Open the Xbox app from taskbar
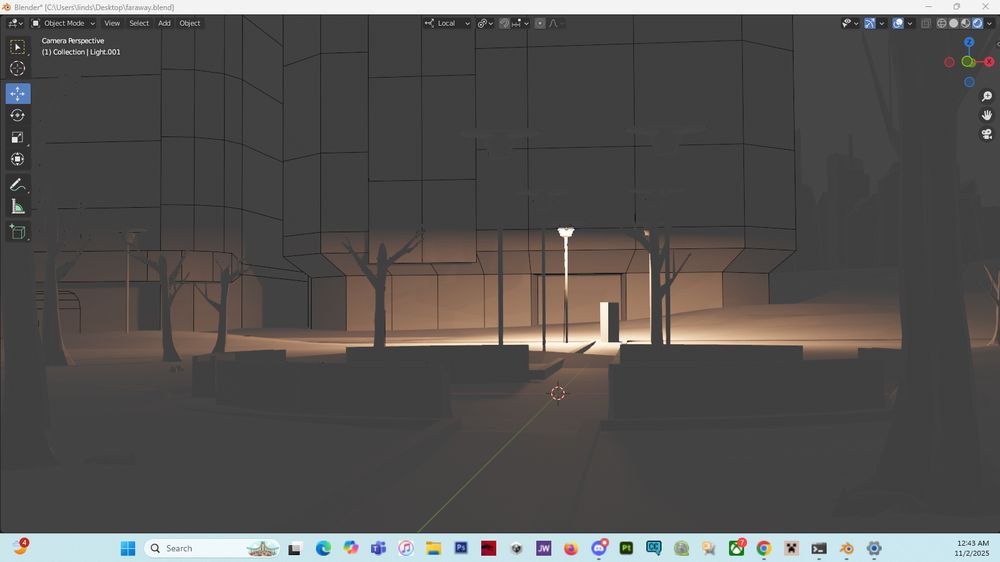 point(737,549)
